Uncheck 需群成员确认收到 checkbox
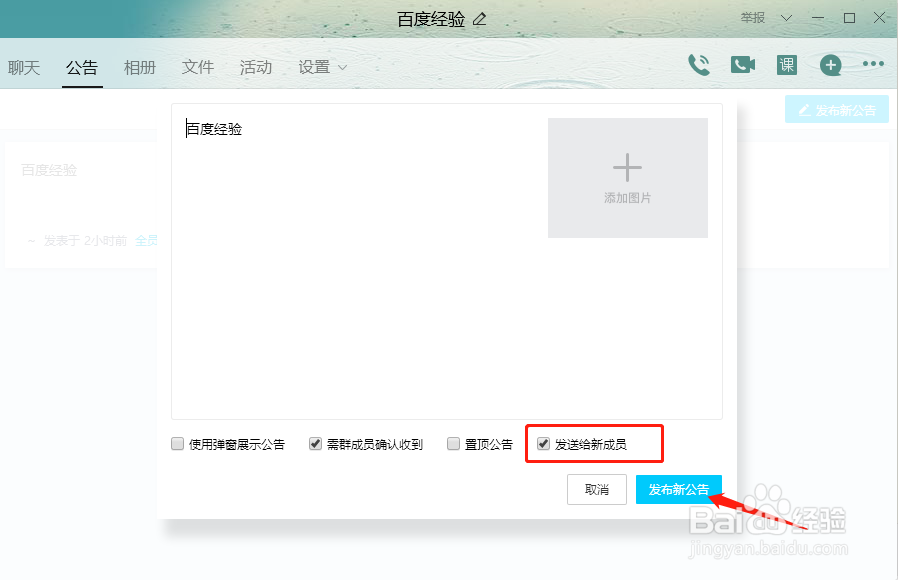 point(315,444)
